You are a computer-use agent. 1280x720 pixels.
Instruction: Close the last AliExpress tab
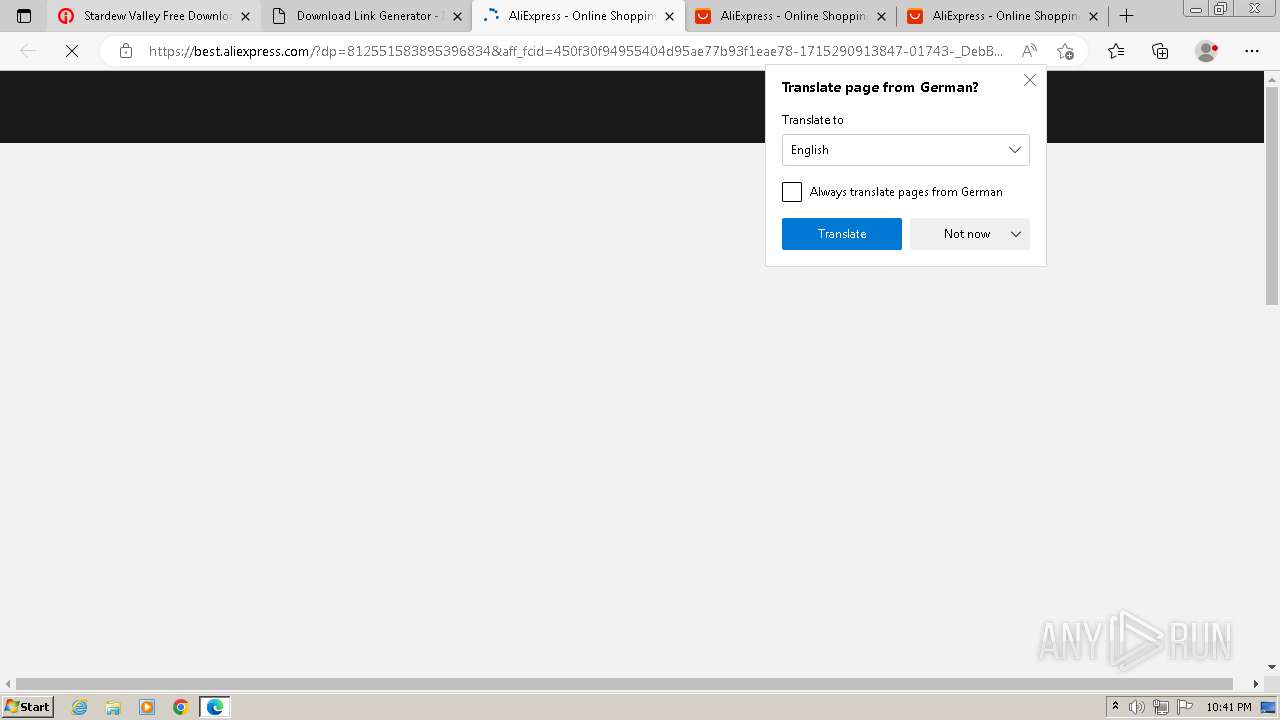(x=1093, y=16)
